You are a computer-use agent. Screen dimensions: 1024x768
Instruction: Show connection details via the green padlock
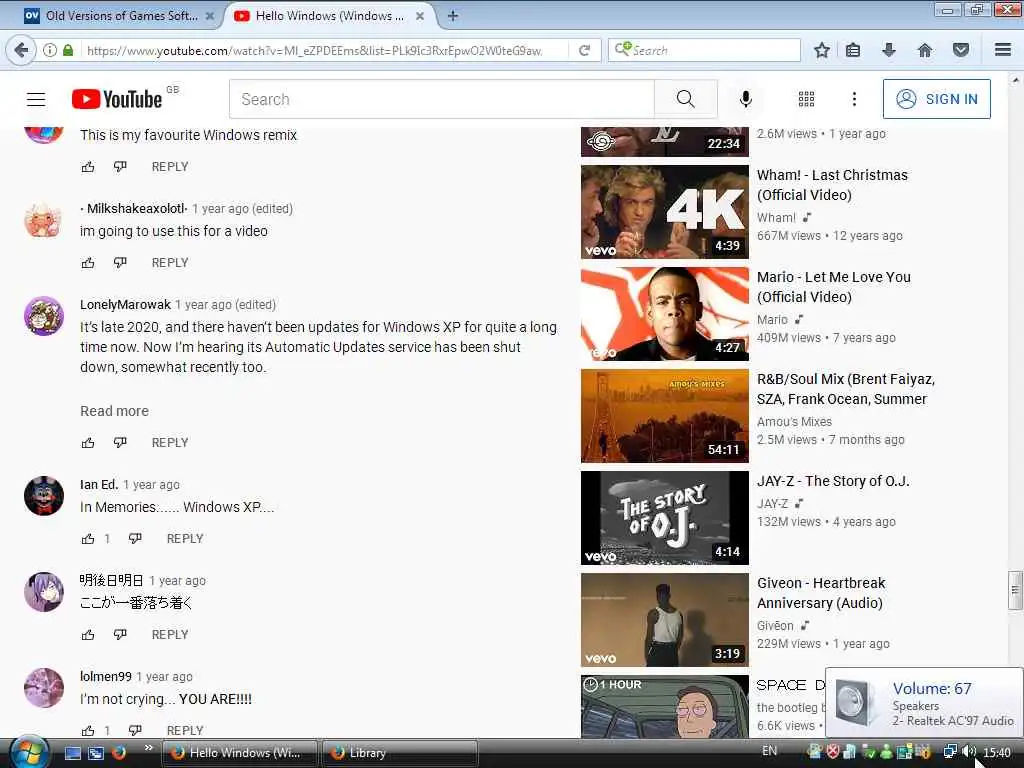coord(68,50)
